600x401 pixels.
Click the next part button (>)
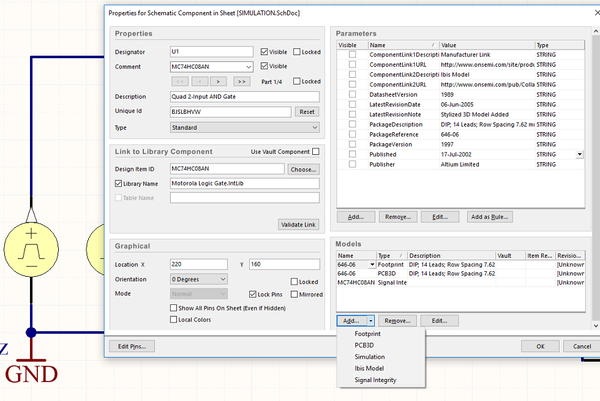pos(218,82)
